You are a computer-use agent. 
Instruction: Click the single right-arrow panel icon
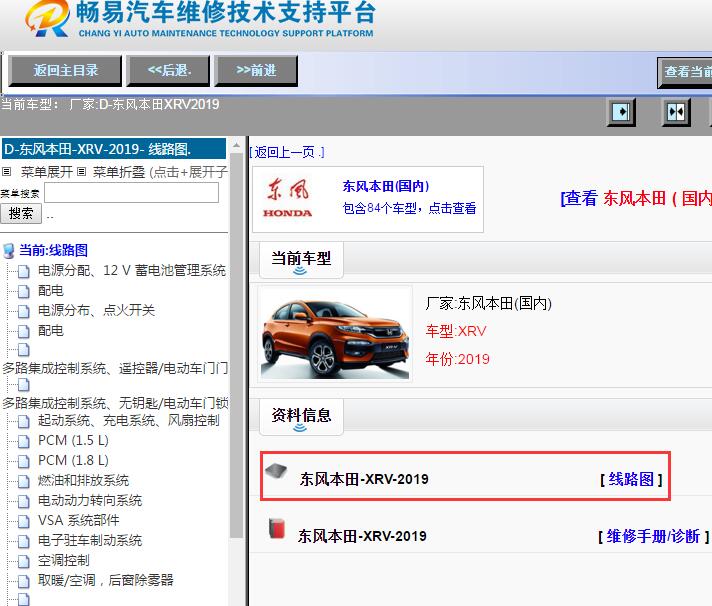tap(621, 112)
